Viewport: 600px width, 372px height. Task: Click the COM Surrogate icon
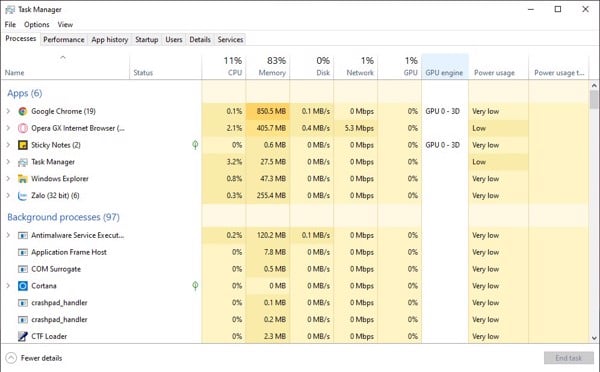23,269
